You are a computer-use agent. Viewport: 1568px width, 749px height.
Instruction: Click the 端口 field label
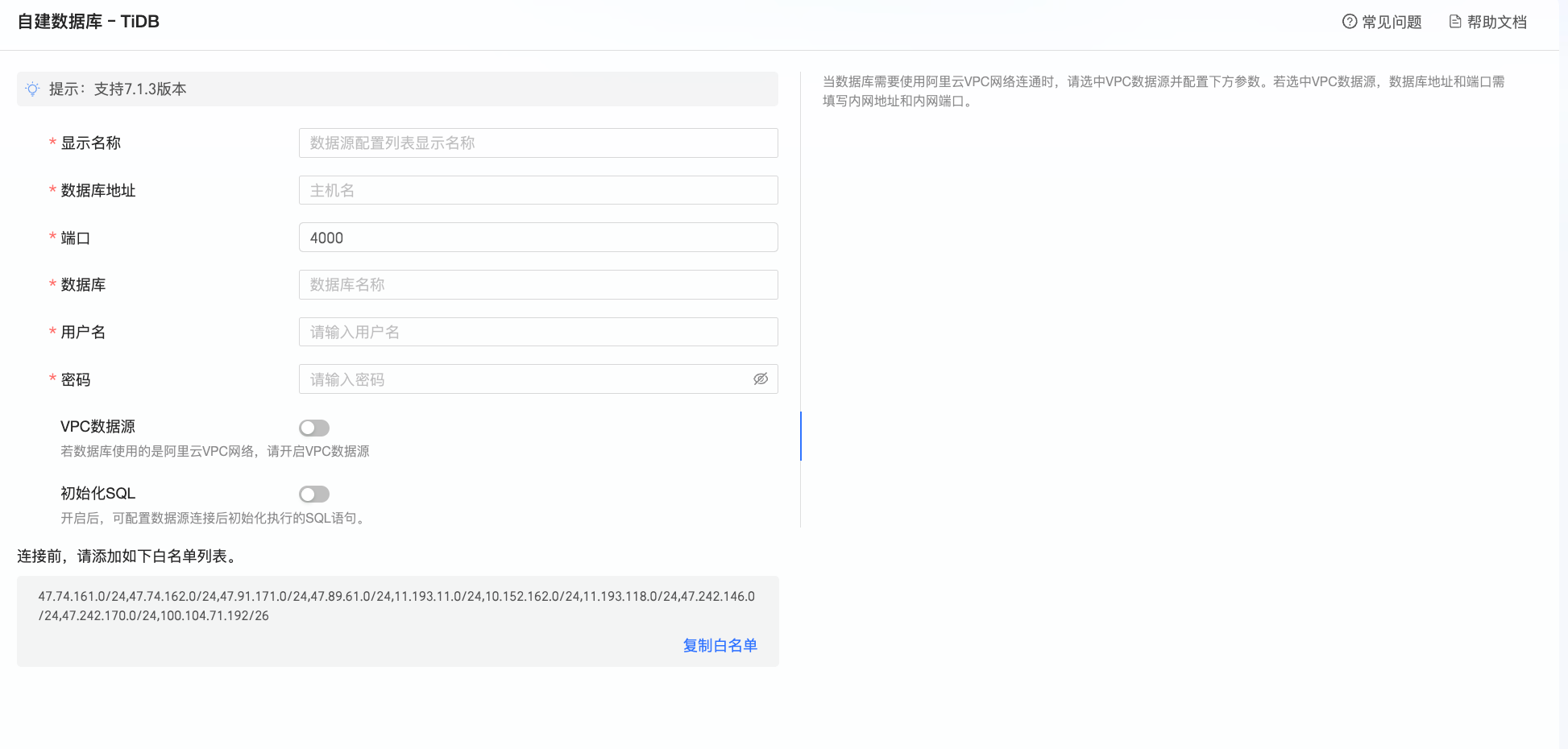point(76,238)
